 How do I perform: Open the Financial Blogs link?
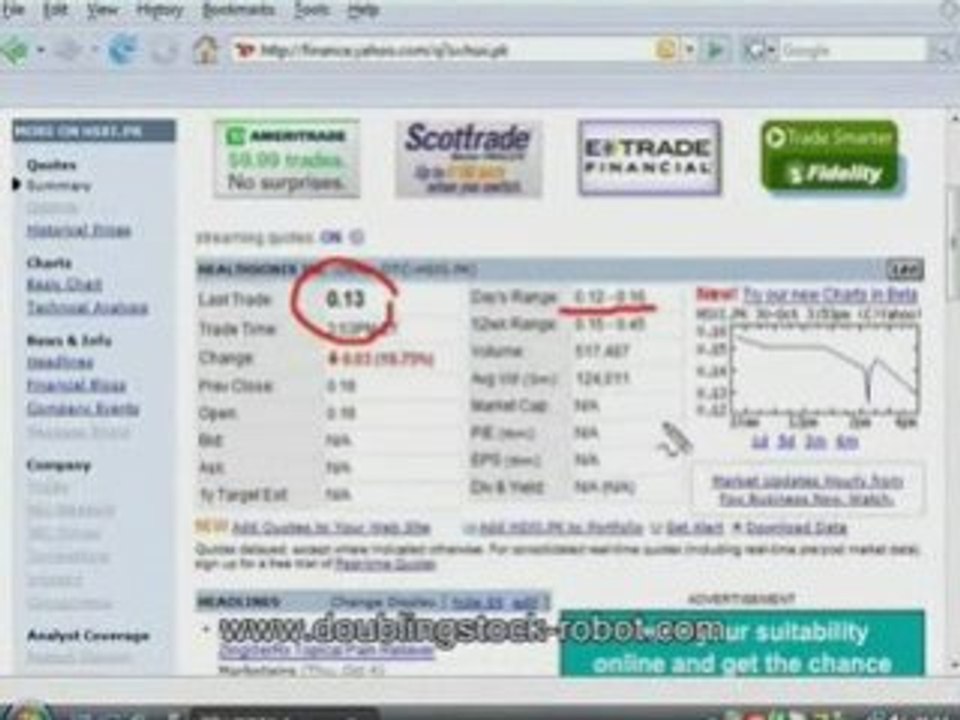pyautogui.click(x=76, y=386)
